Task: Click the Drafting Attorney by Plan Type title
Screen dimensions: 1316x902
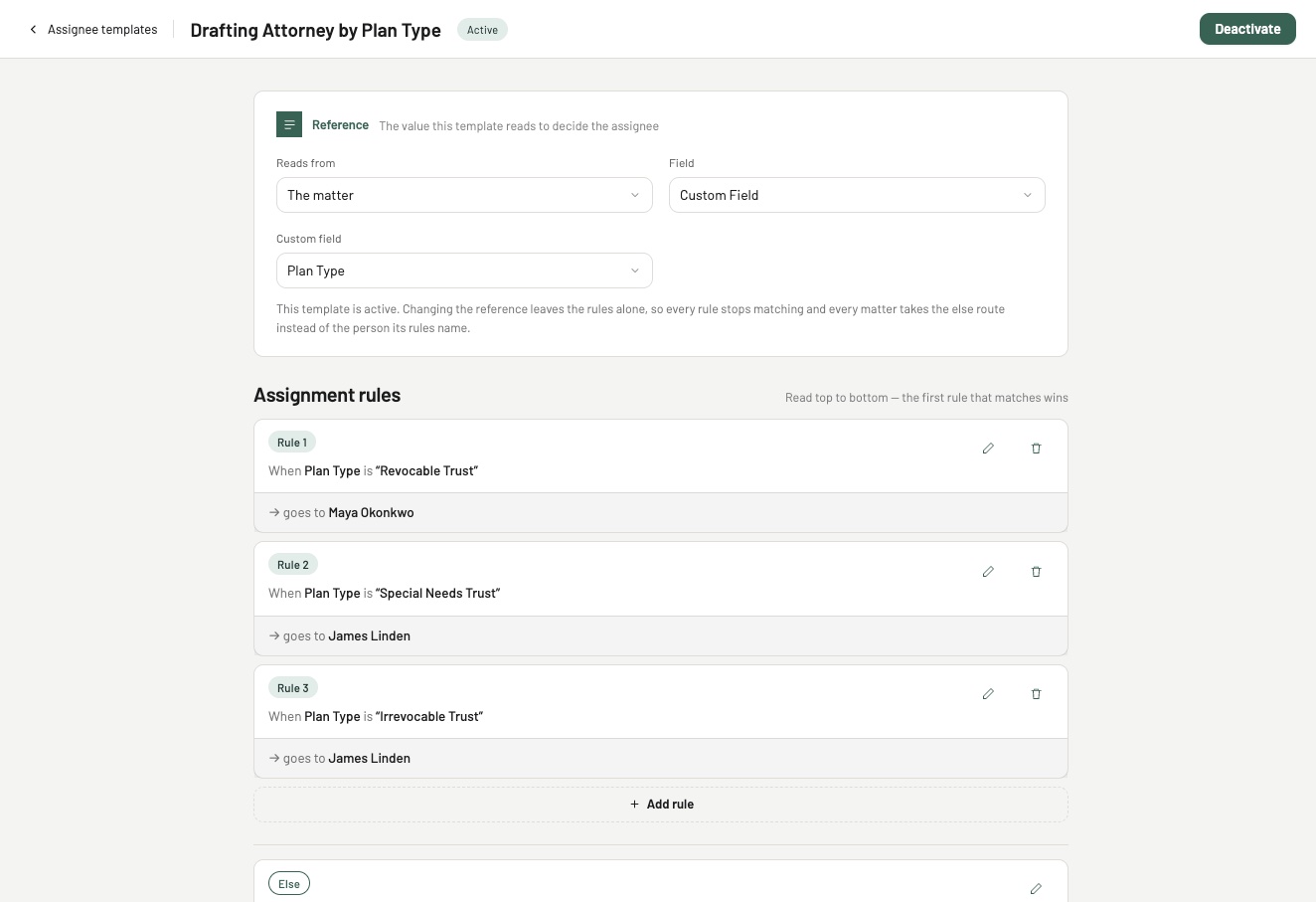Action: pos(316,30)
